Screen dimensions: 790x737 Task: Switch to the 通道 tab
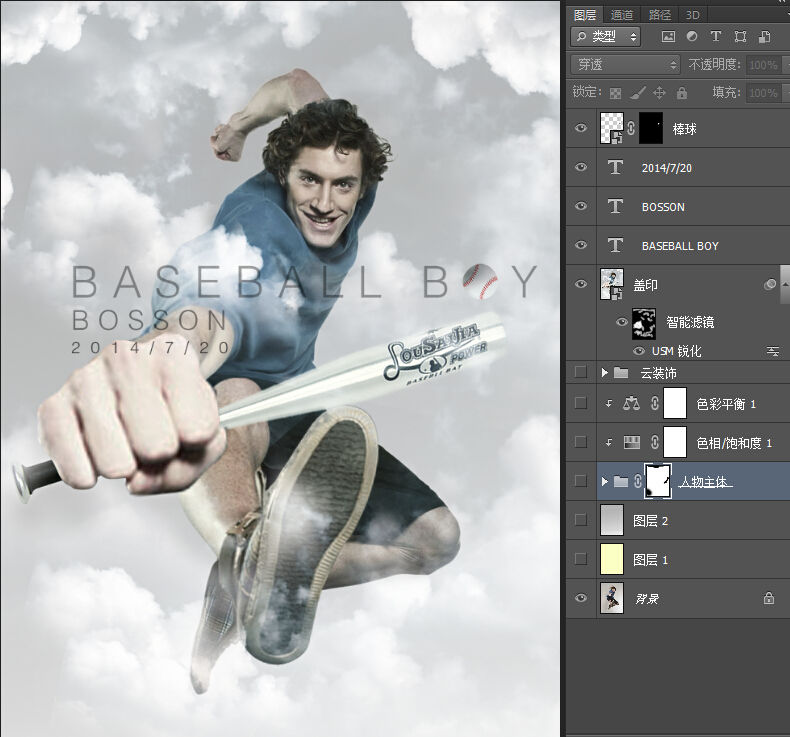[x=621, y=15]
